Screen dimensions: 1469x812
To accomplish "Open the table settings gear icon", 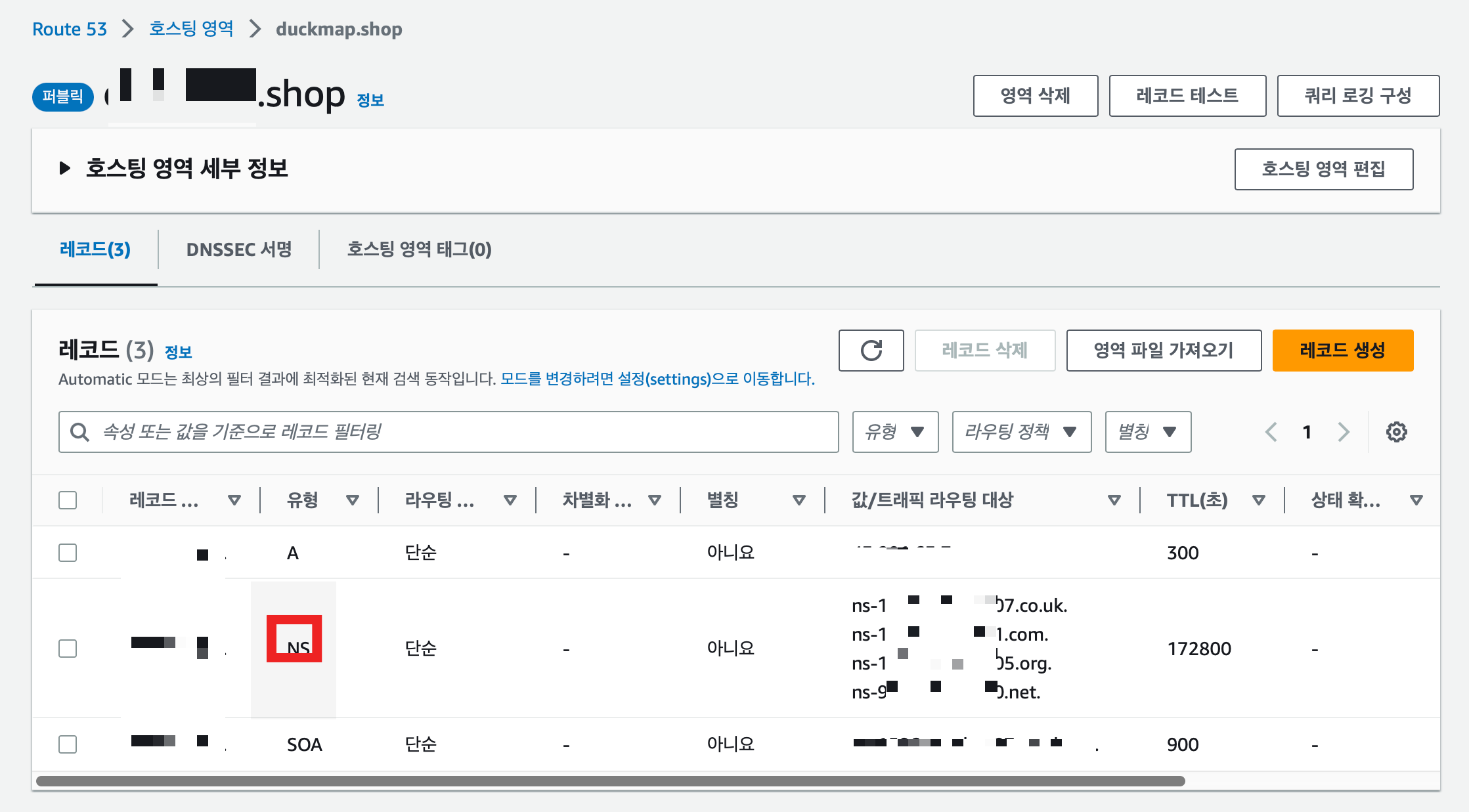I will [x=1396, y=432].
